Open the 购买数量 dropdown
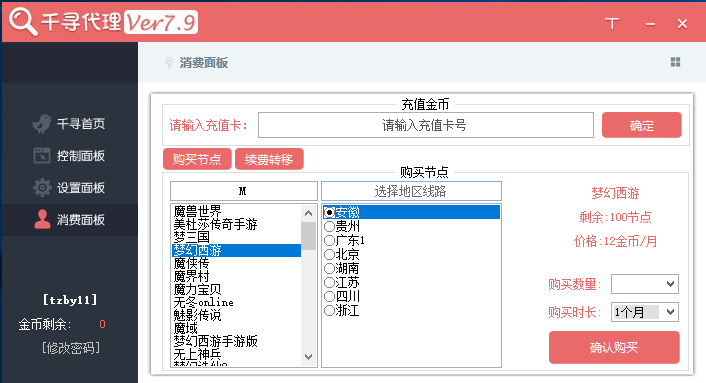706x383 pixels. point(645,284)
